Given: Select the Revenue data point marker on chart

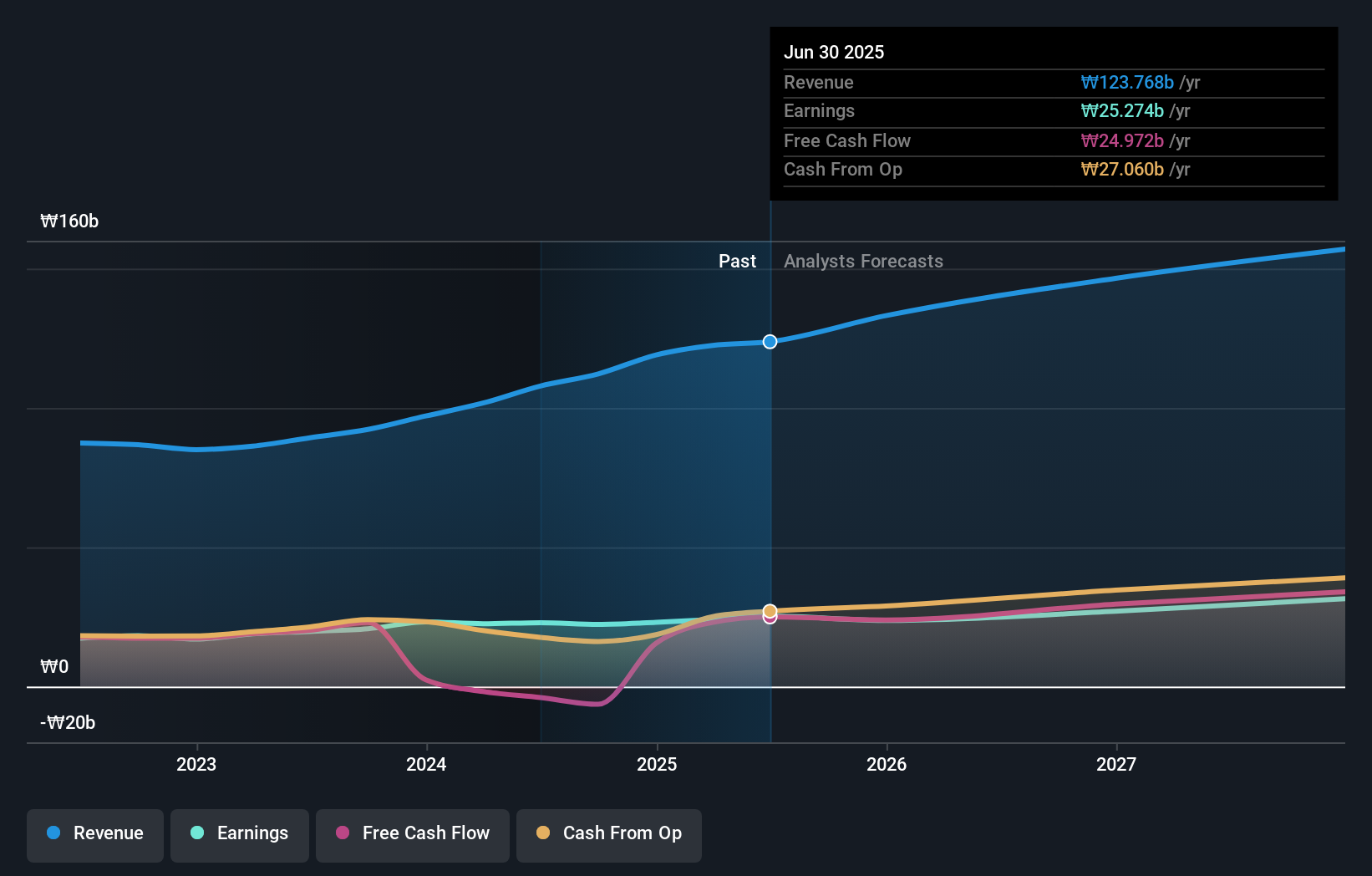Looking at the screenshot, I should coord(769,341).
